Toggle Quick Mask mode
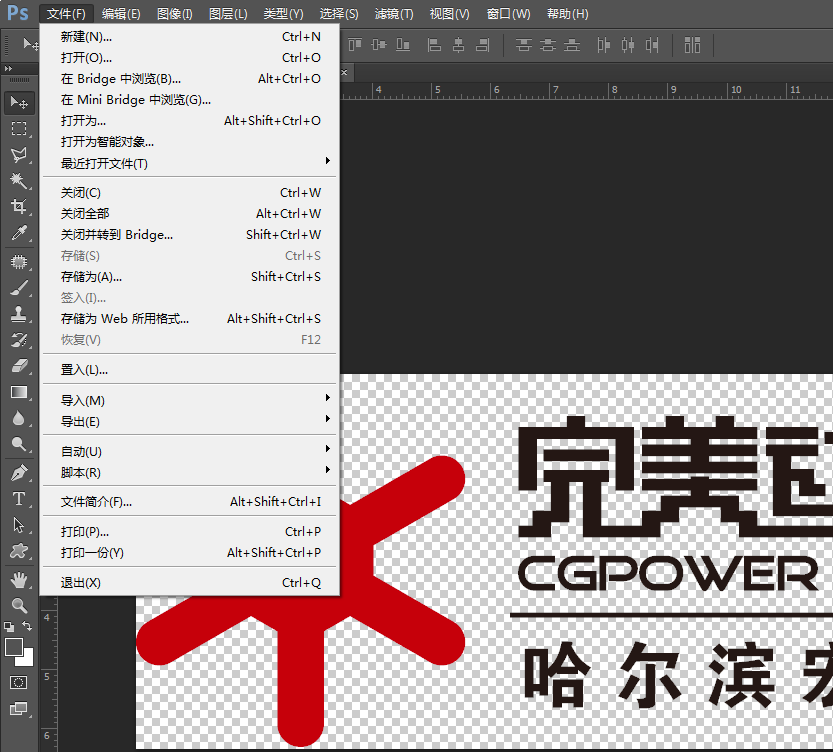This screenshot has height=752, width=833. (18, 682)
